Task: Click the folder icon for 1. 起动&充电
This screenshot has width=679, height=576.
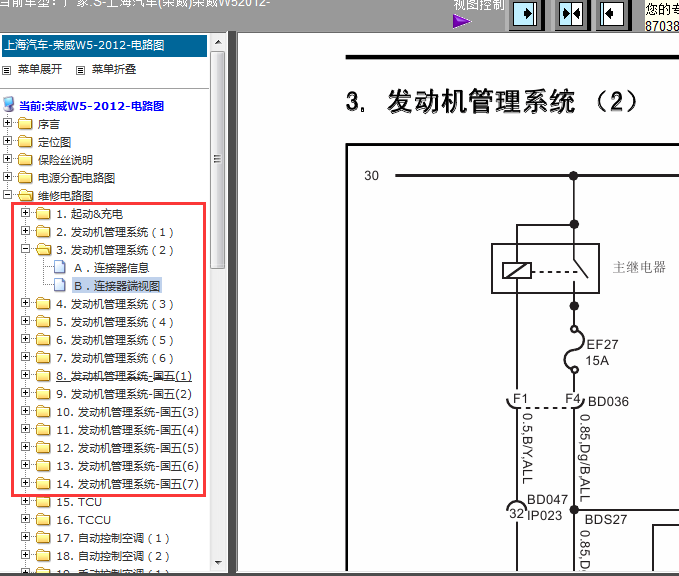Action: (x=43, y=214)
